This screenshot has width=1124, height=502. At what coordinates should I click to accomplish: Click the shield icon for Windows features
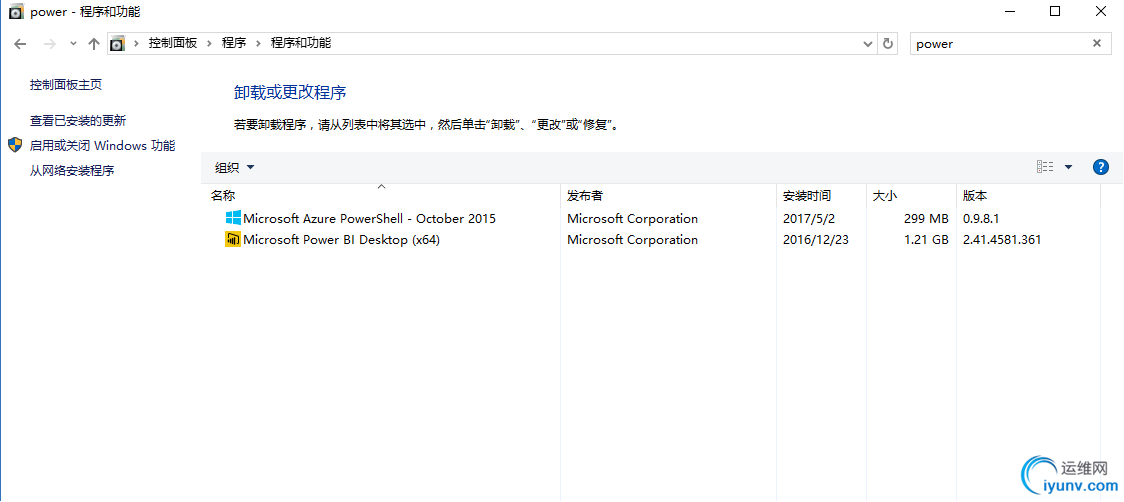pyautogui.click(x=15, y=145)
